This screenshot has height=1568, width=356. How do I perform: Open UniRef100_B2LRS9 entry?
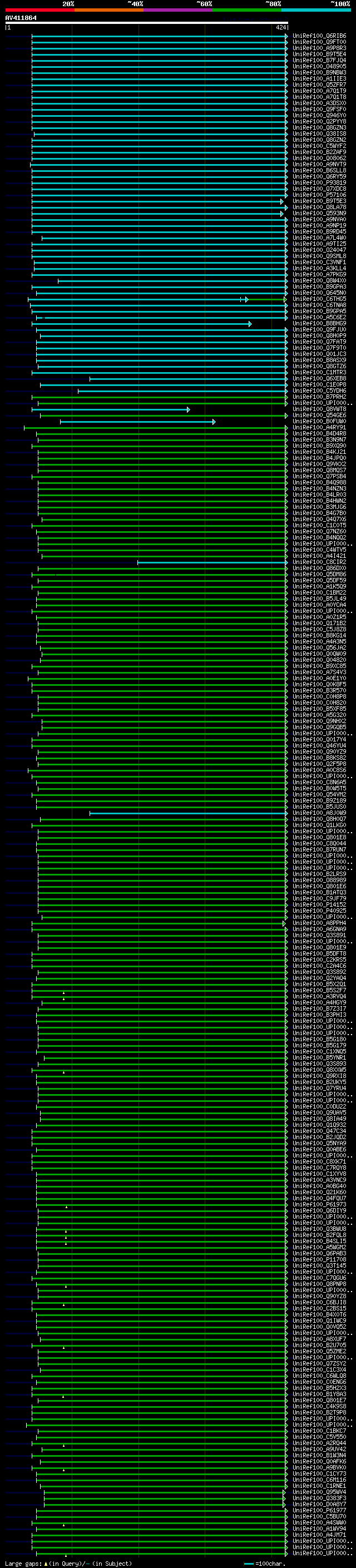(x=319, y=875)
